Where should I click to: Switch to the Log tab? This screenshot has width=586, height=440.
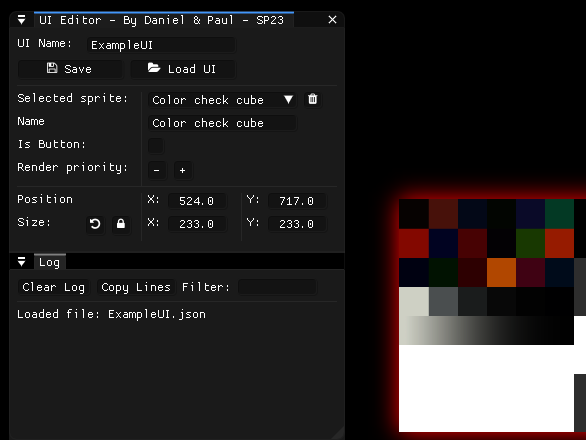[50, 262]
